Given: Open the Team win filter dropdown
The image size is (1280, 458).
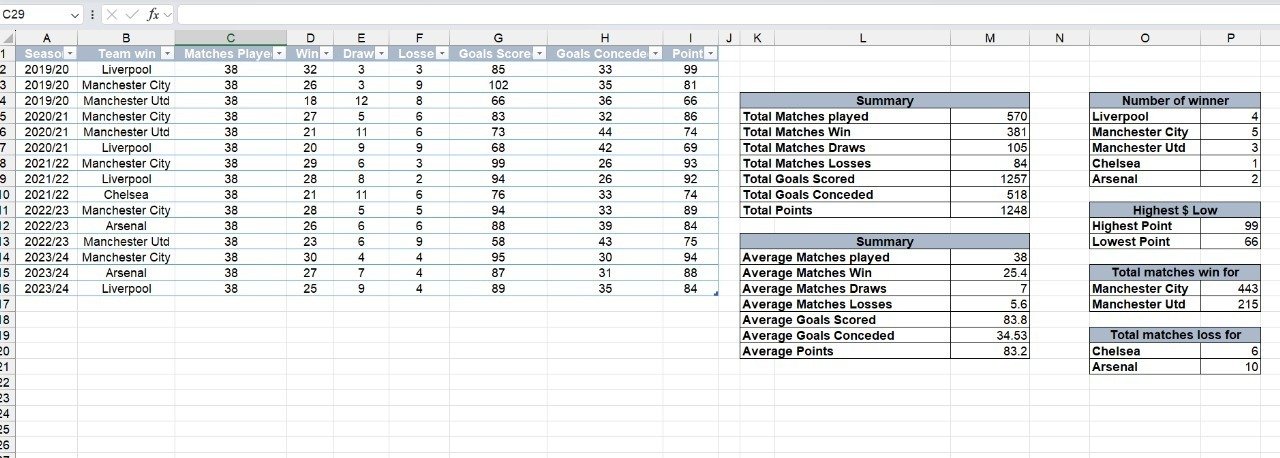Looking at the screenshot, I should click(166, 54).
